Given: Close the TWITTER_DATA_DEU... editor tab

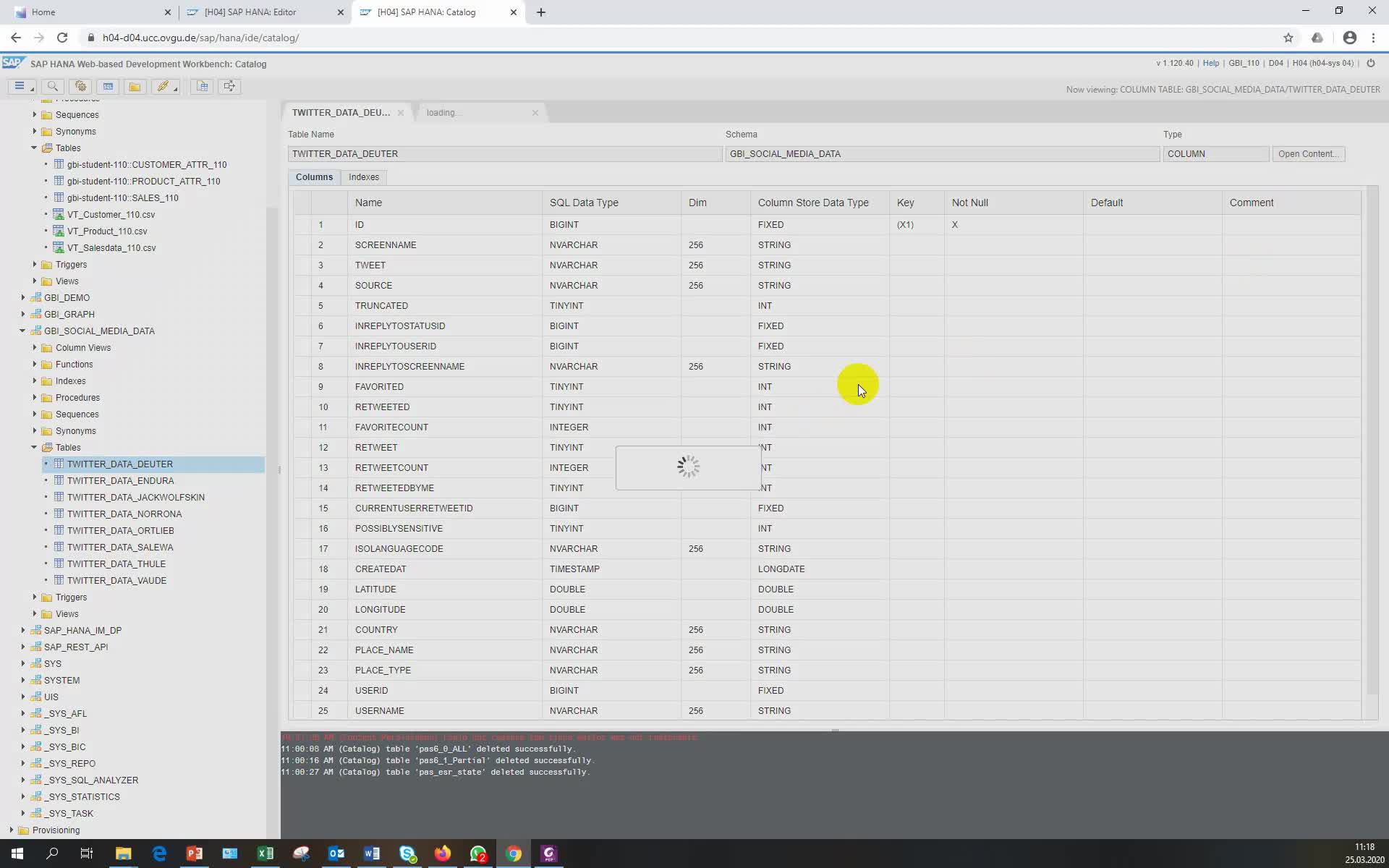Looking at the screenshot, I should (x=400, y=113).
